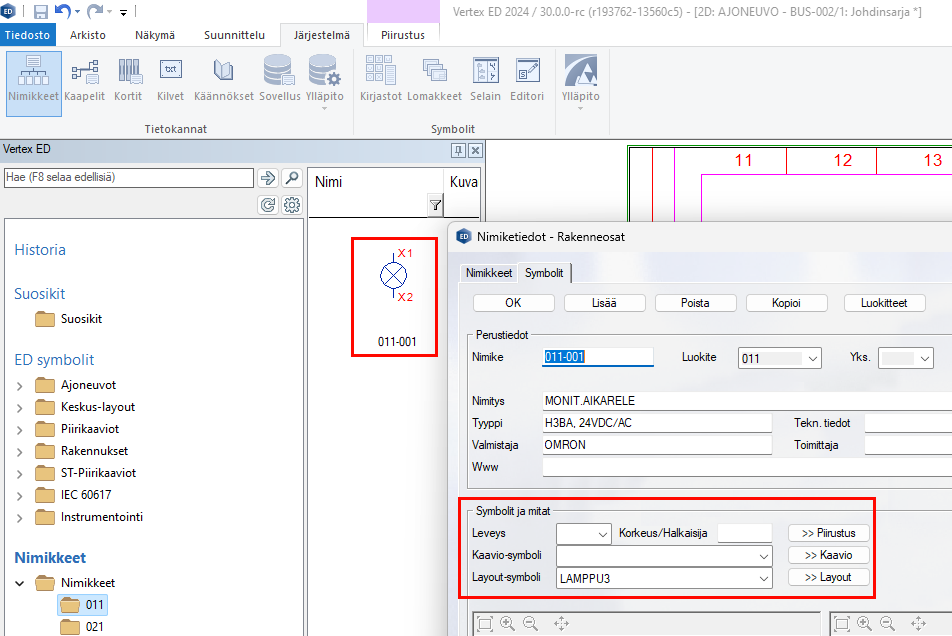Click the Nimitys text field
The image size is (952, 636).
[745, 401]
